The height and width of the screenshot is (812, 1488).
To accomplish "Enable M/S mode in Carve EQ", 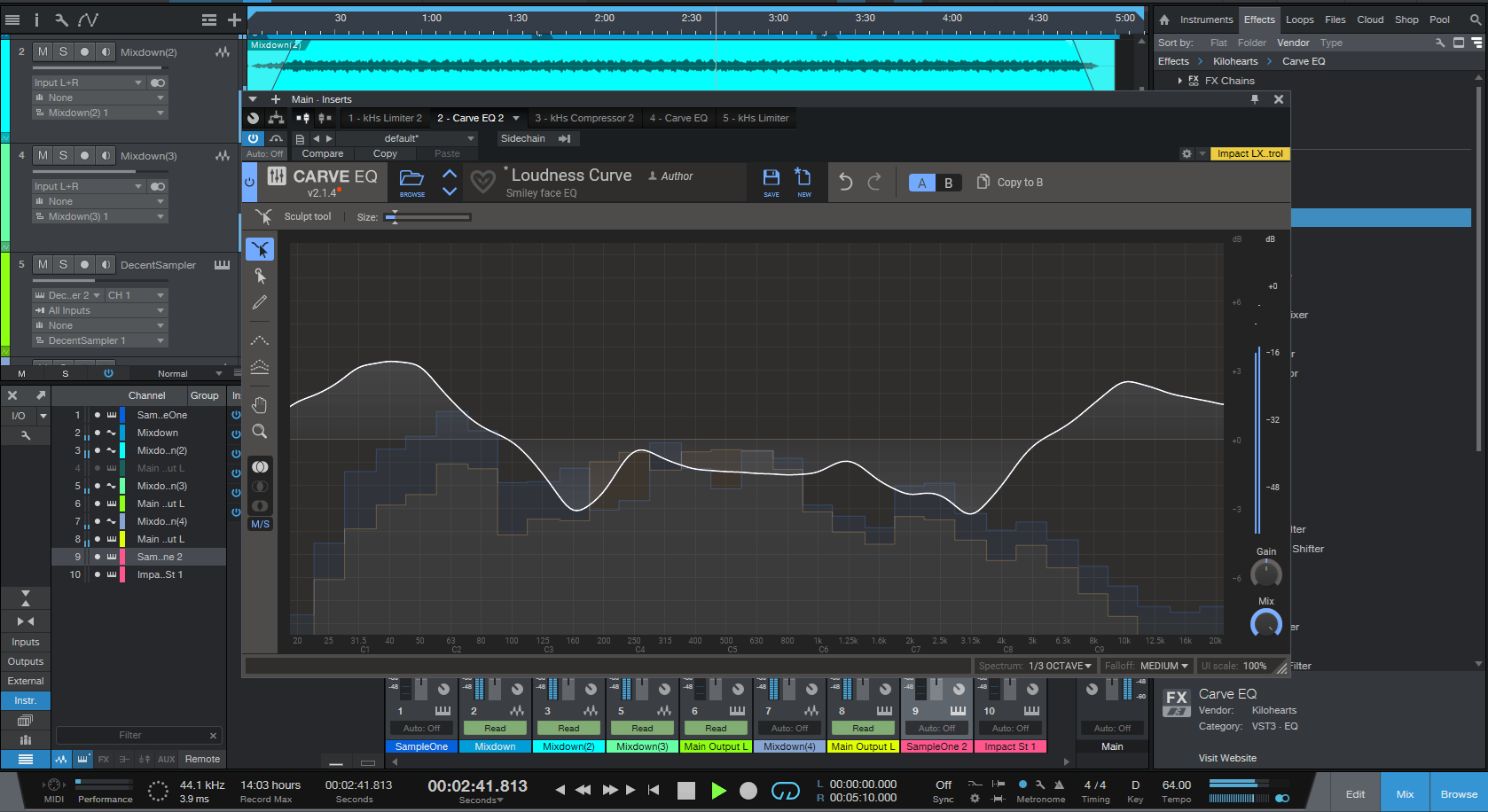I will (260, 523).
